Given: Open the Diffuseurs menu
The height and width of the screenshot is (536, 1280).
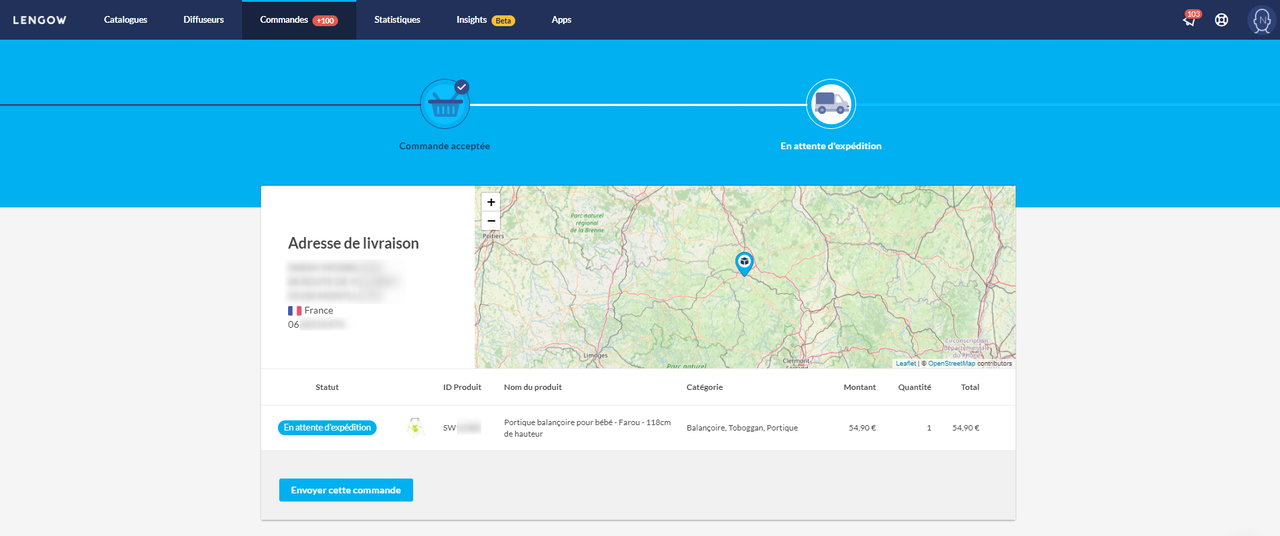Looking at the screenshot, I should pos(204,20).
